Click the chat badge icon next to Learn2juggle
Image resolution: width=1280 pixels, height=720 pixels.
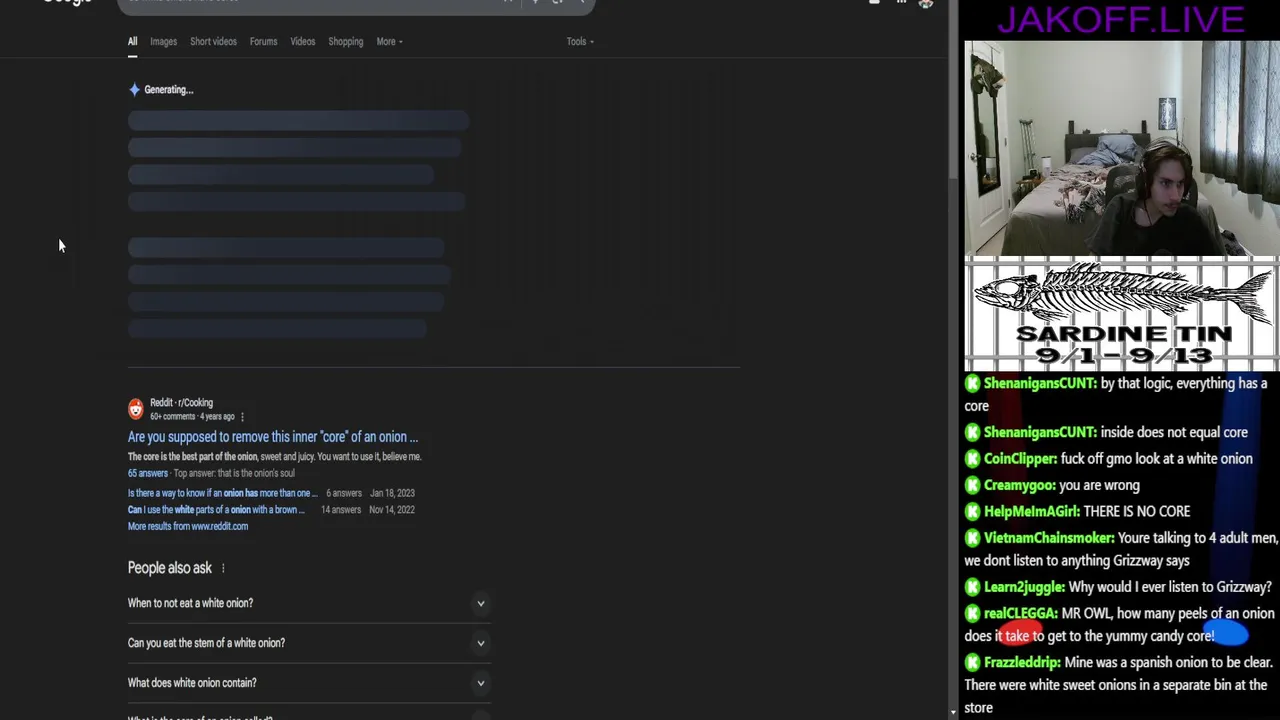[972, 587]
